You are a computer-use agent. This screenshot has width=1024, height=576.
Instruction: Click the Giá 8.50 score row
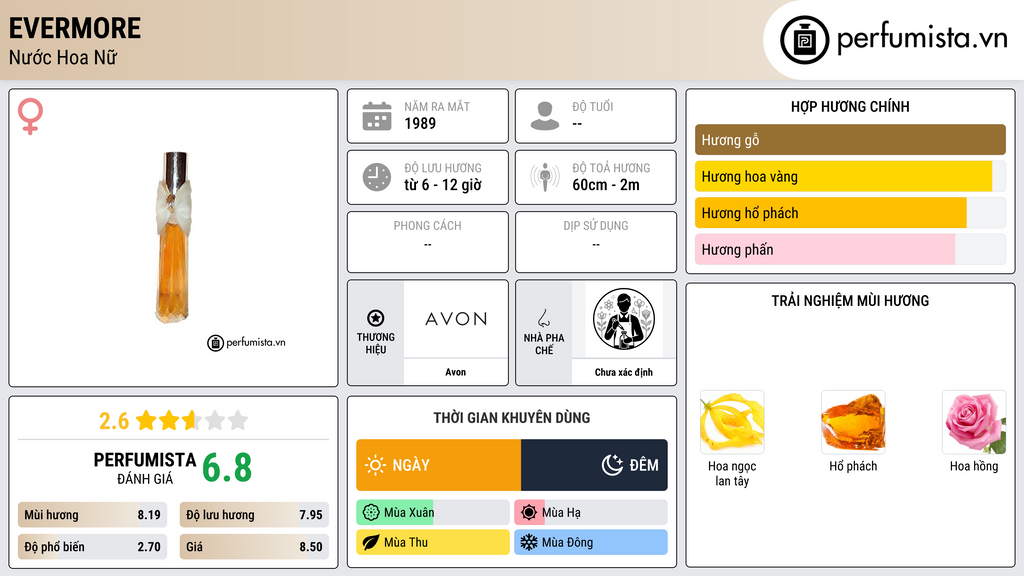pyautogui.click(x=254, y=547)
